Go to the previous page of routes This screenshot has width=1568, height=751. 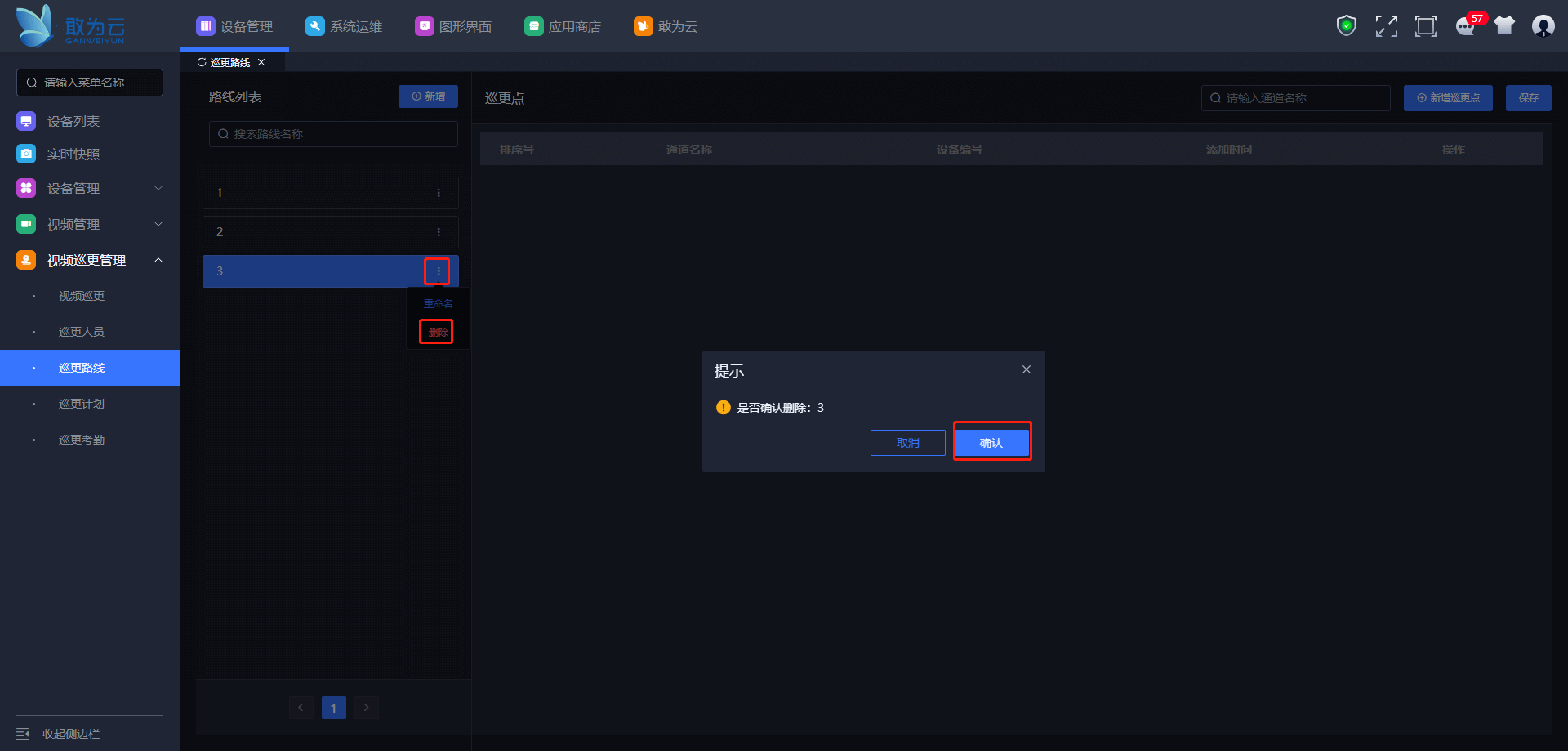coord(301,708)
